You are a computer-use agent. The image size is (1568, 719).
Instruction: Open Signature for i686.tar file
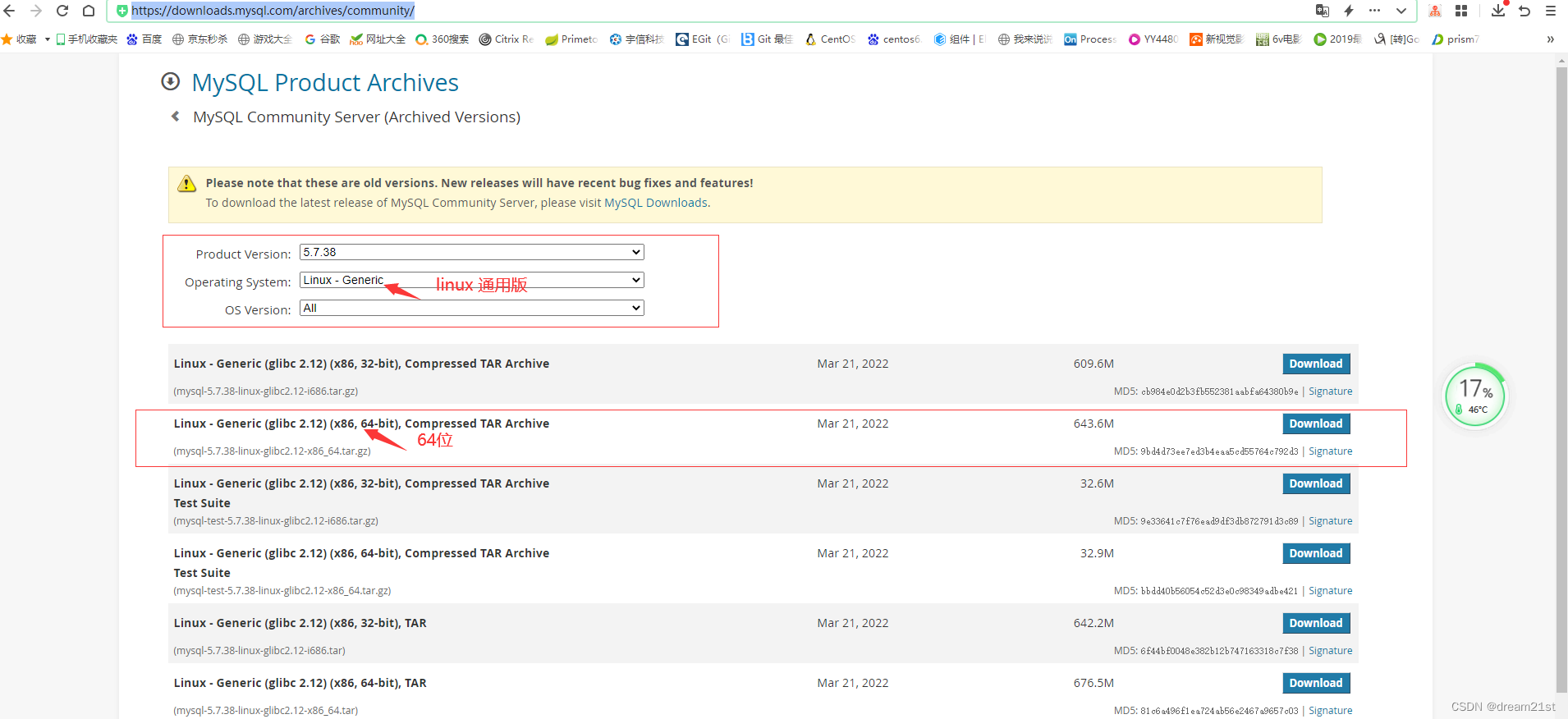pos(1330,651)
